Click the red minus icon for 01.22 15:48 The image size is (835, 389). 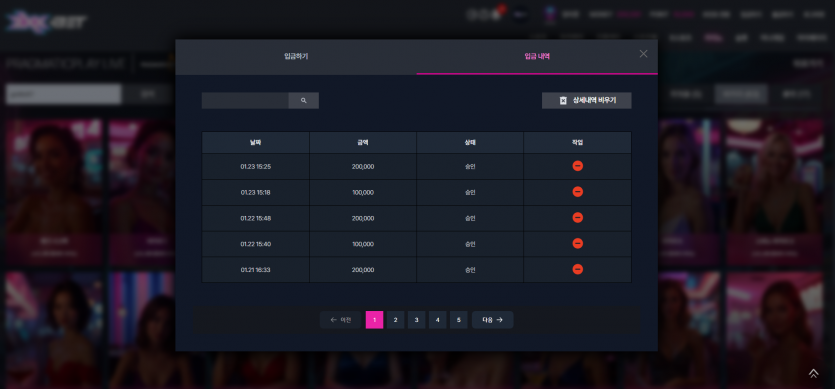tap(577, 217)
